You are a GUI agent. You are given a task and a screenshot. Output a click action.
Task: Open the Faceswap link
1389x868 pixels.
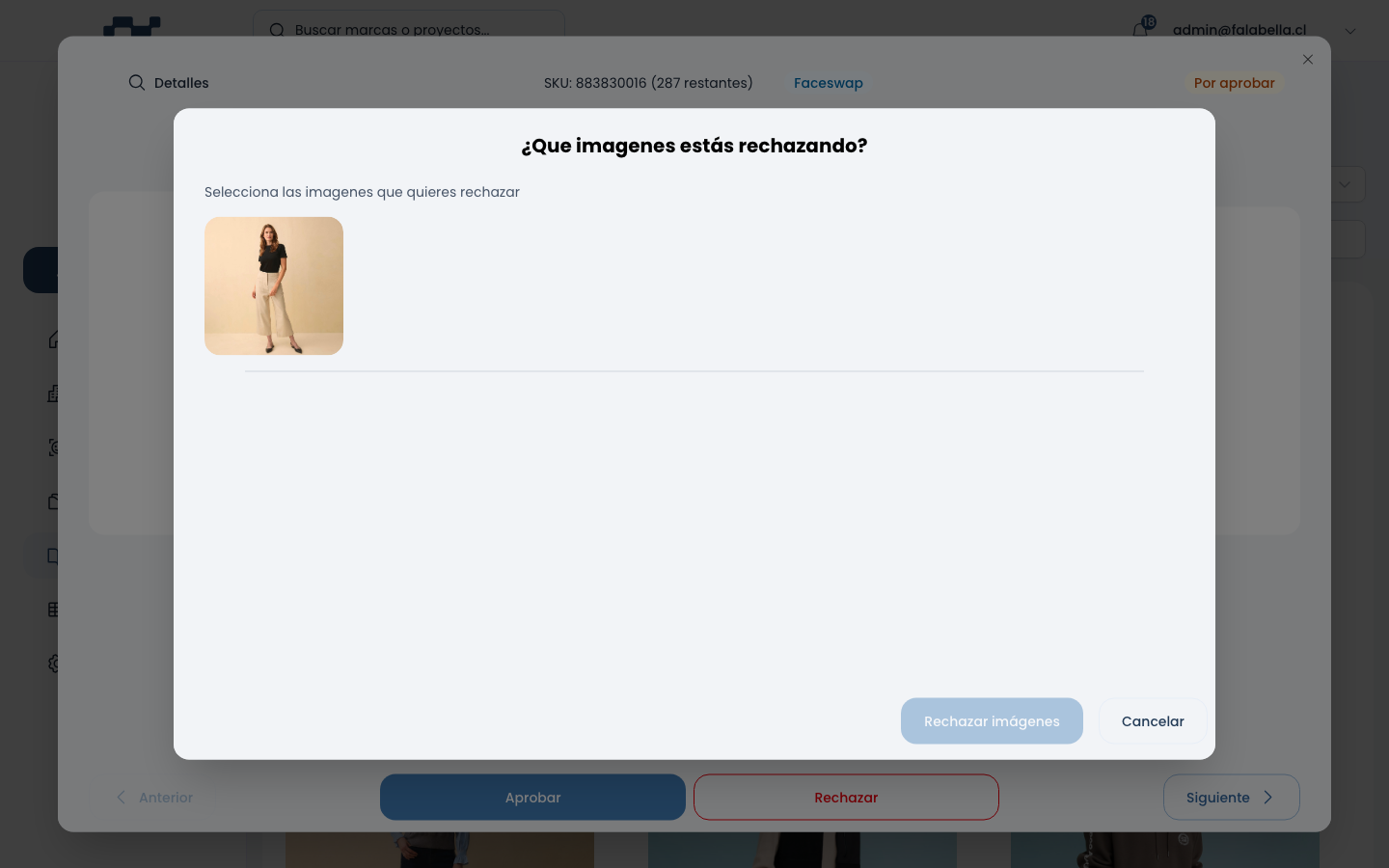829,83
